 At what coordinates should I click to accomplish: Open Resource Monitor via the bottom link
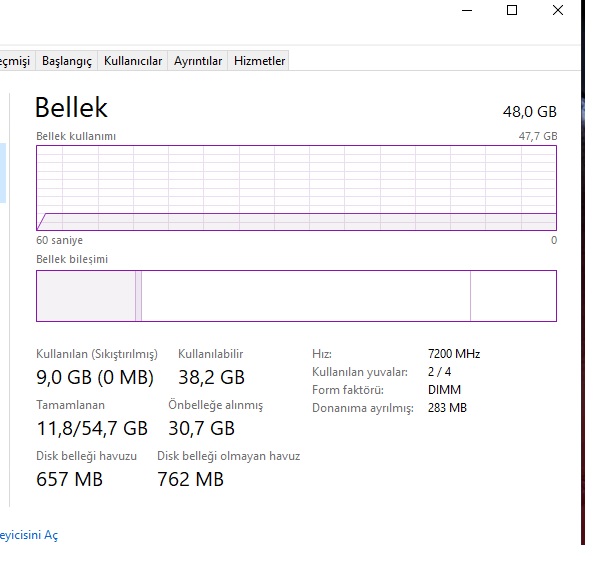point(29,535)
